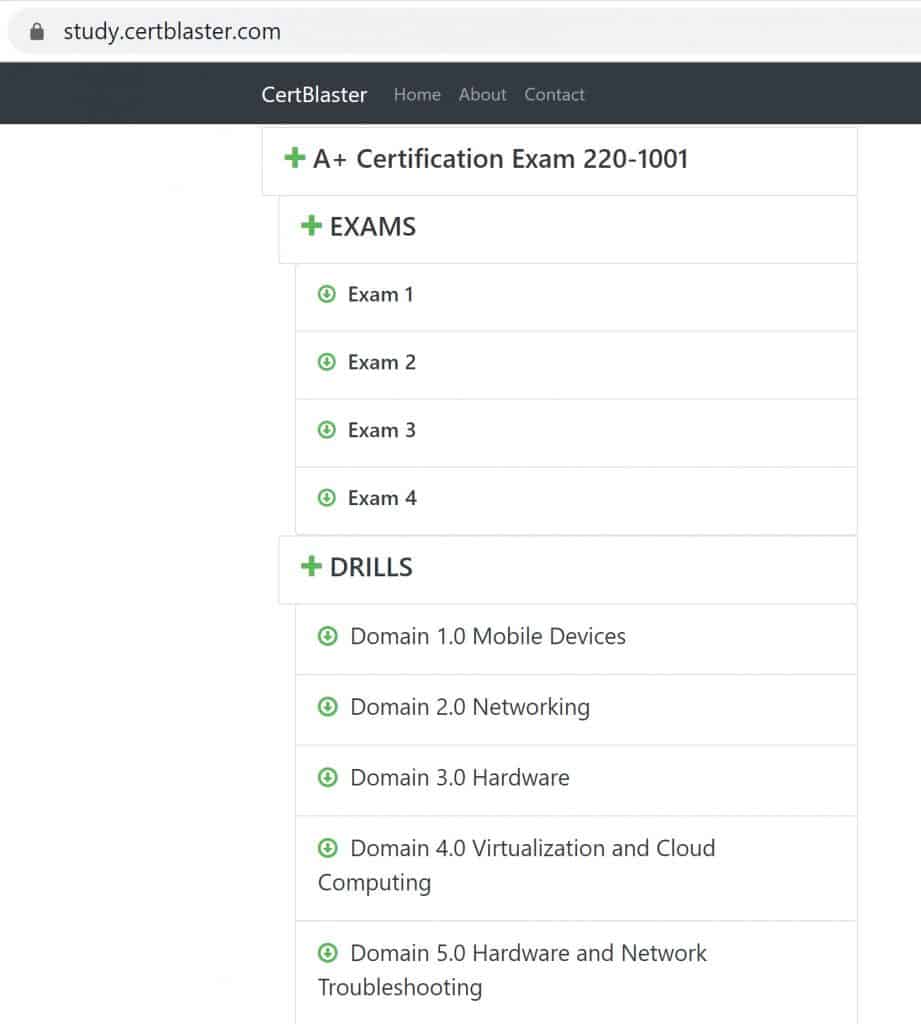Click the EXAMS section title
Viewport: 921px width, 1024px height.
tap(372, 227)
